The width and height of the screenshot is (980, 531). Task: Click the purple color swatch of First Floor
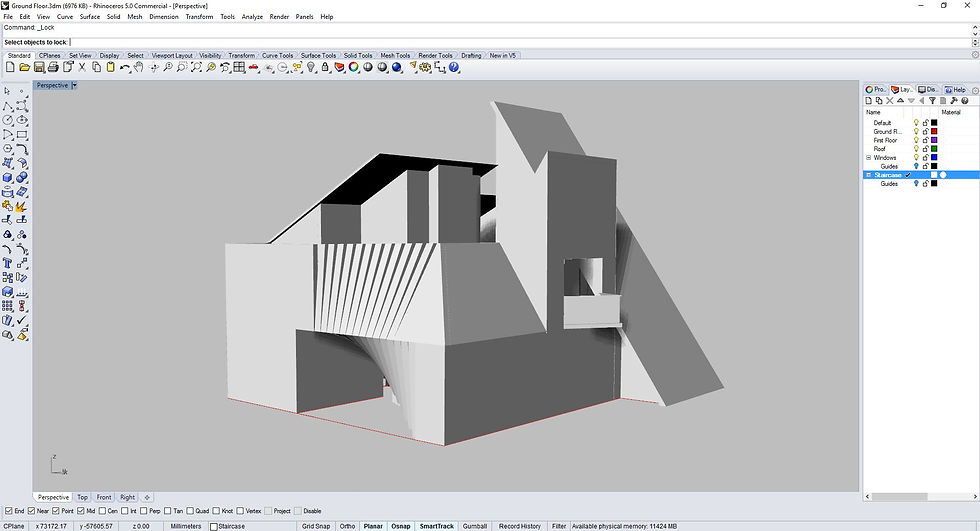(934, 141)
